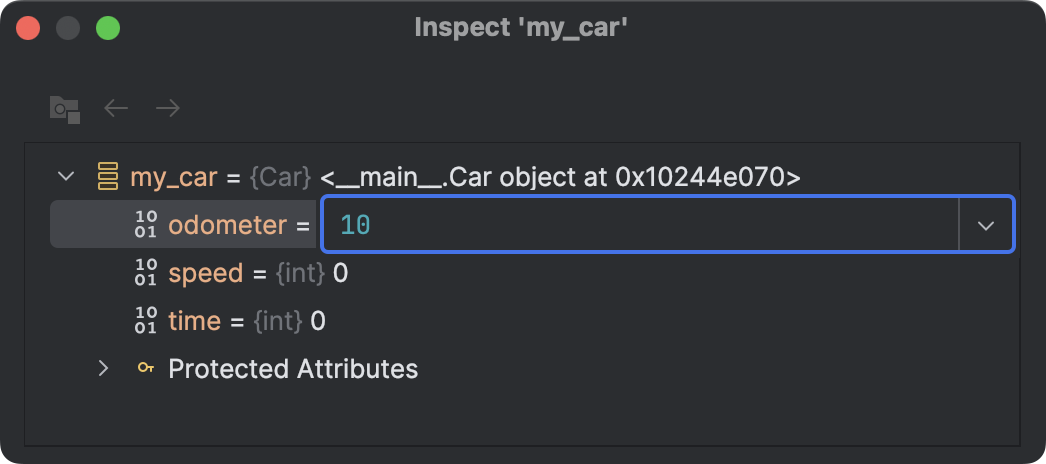Click the back arrow in toolbar
Image resolution: width=1046 pixels, height=464 pixels.
tap(117, 108)
